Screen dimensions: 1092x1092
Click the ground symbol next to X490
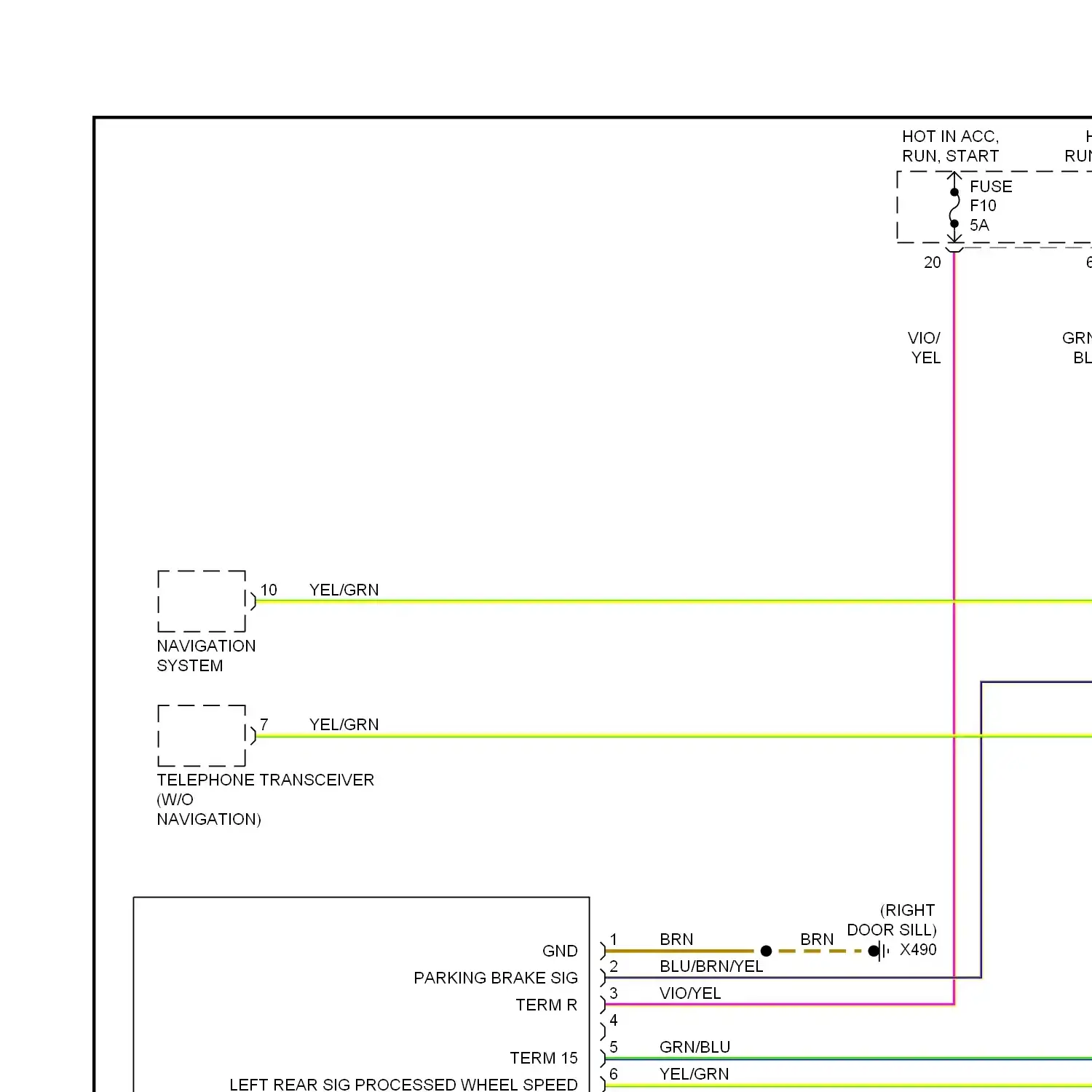point(879,951)
